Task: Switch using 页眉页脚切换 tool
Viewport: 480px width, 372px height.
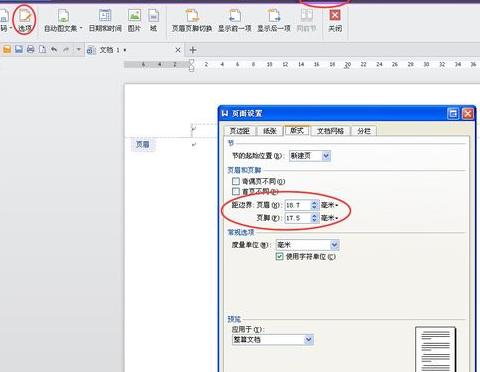Action: pyautogui.click(x=192, y=21)
